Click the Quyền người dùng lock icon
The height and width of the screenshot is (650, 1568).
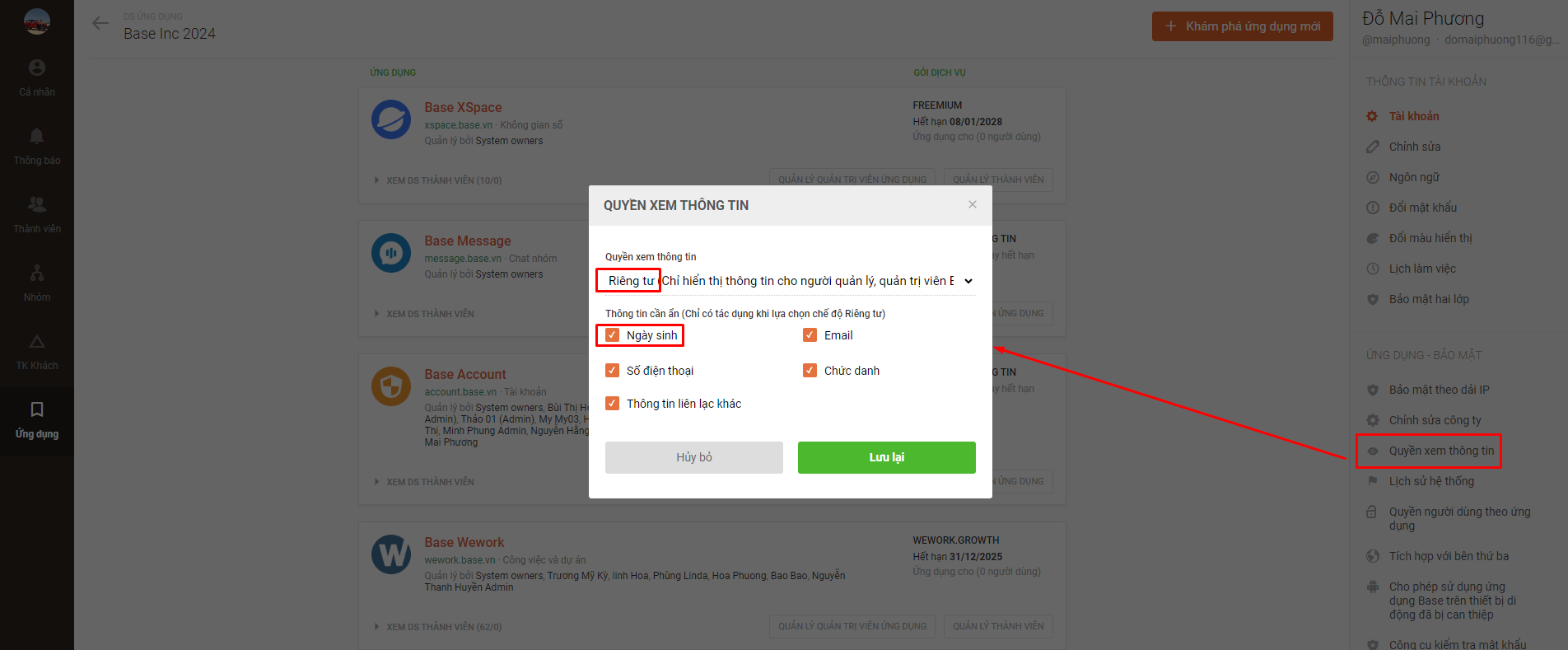click(1372, 512)
